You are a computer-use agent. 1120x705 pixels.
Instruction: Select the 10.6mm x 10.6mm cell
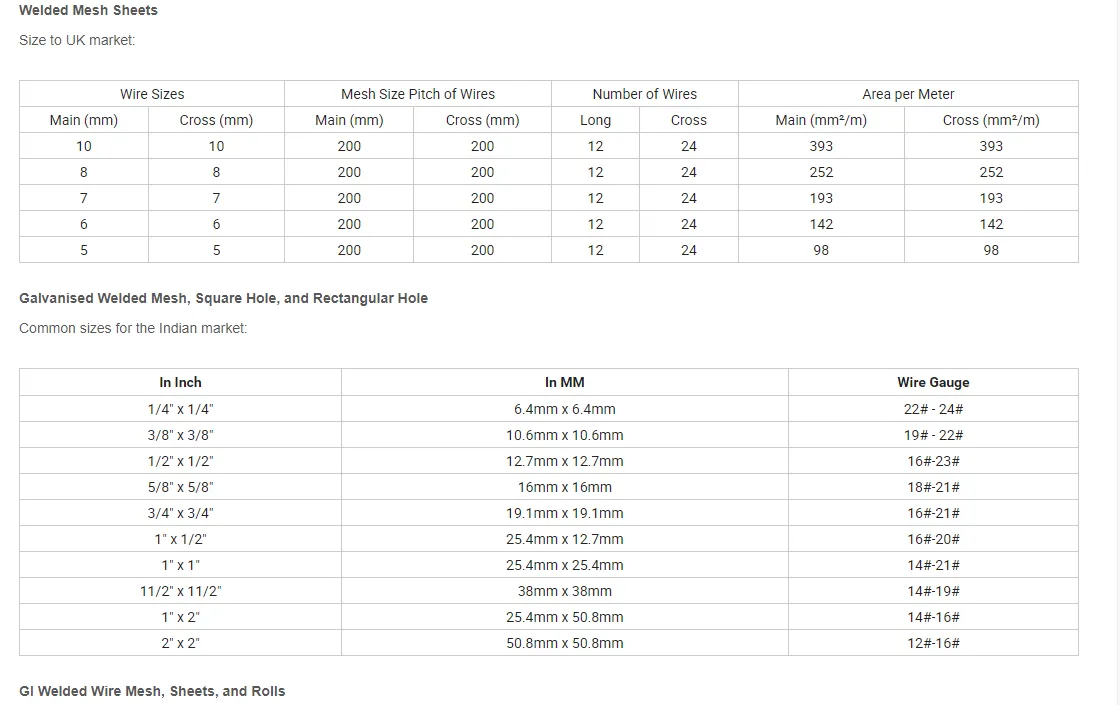564,435
